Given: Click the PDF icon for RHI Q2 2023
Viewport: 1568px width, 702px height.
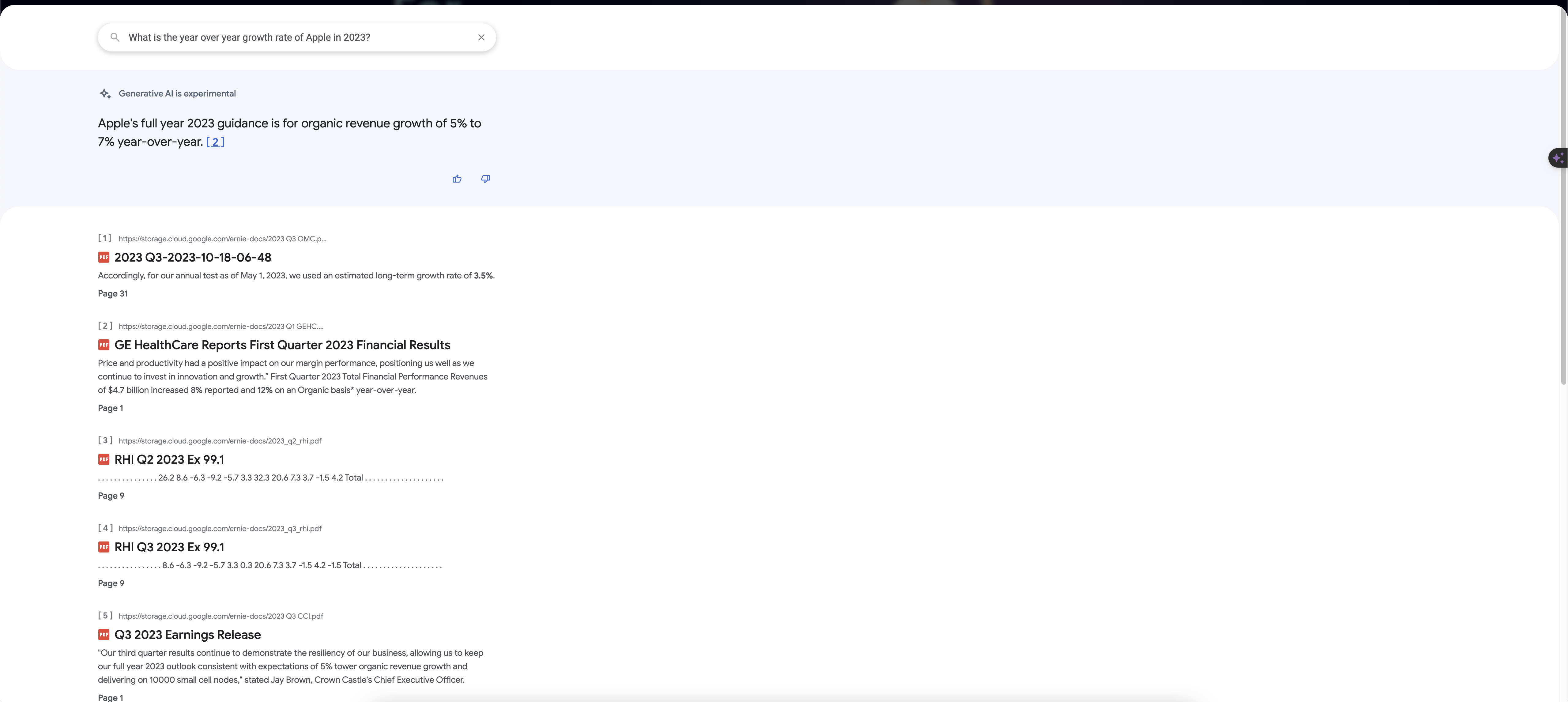Looking at the screenshot, I should (104, 460).
